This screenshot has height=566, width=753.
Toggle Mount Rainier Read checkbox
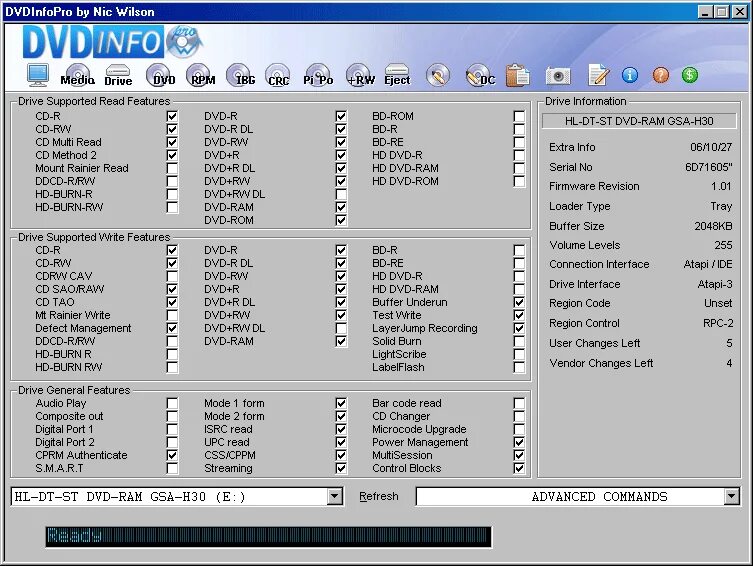172,168
